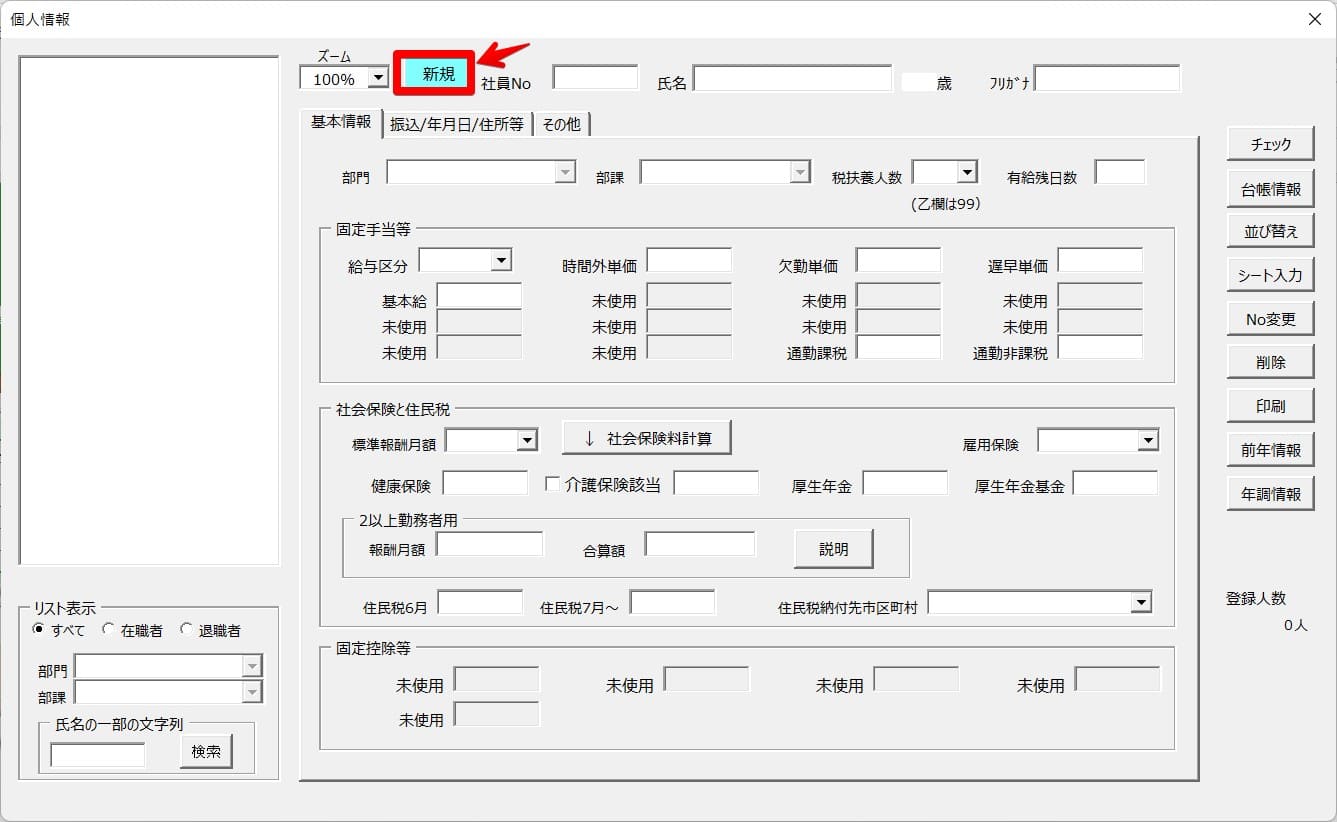Click the 厚生年金基金 input field
This screenshot has height=822, width=1337.
click(x=1115, y=483)
